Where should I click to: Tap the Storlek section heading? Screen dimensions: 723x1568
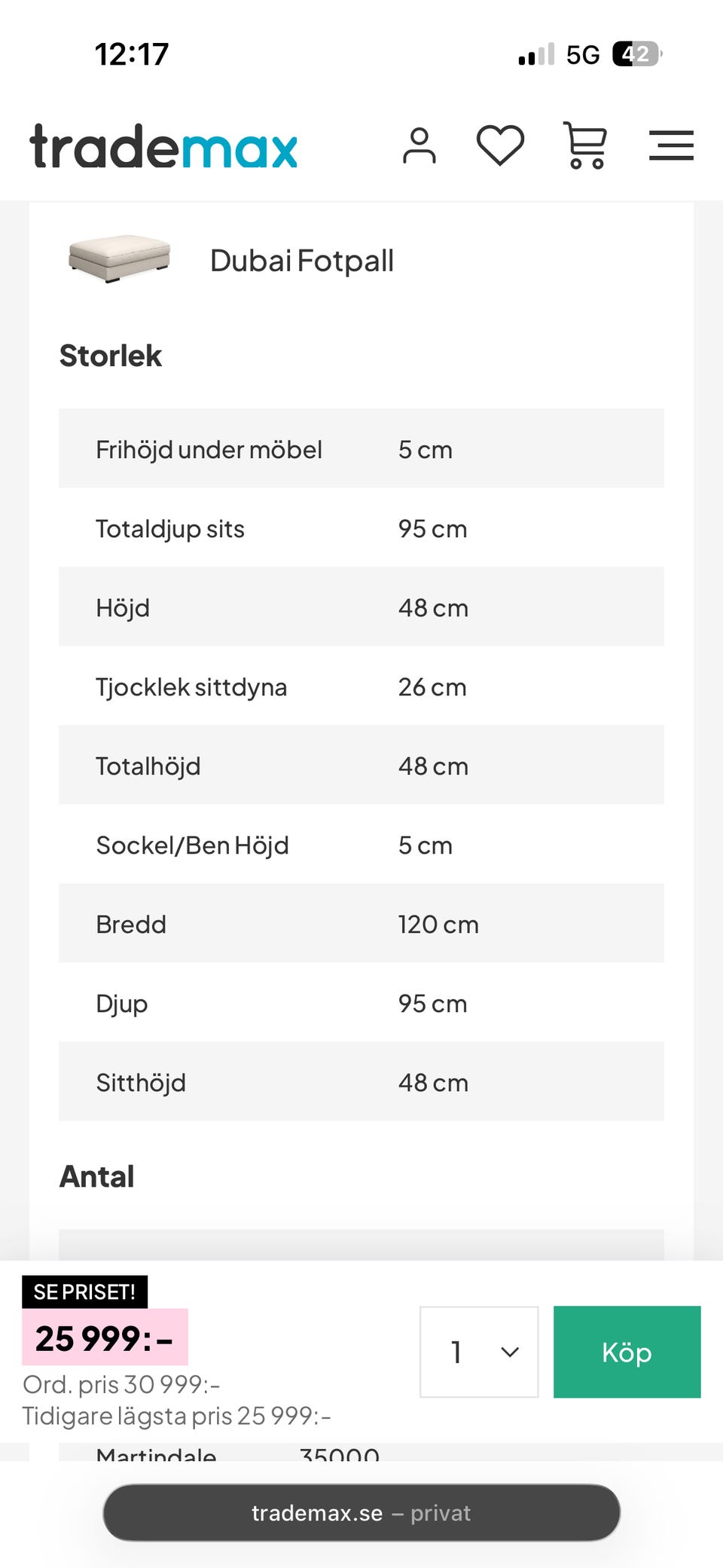(111, 356)
